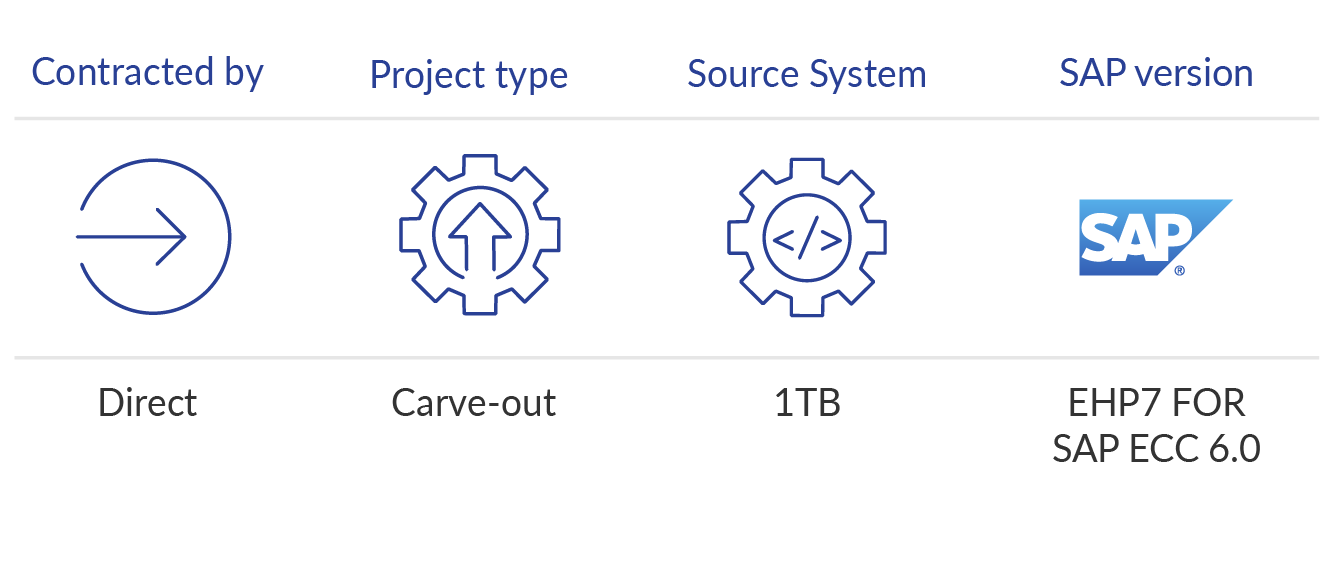The height and width of the screenshot is (588, 1334).
Task: Click the divider line above the value row
Action: click(x=667, y=357)
